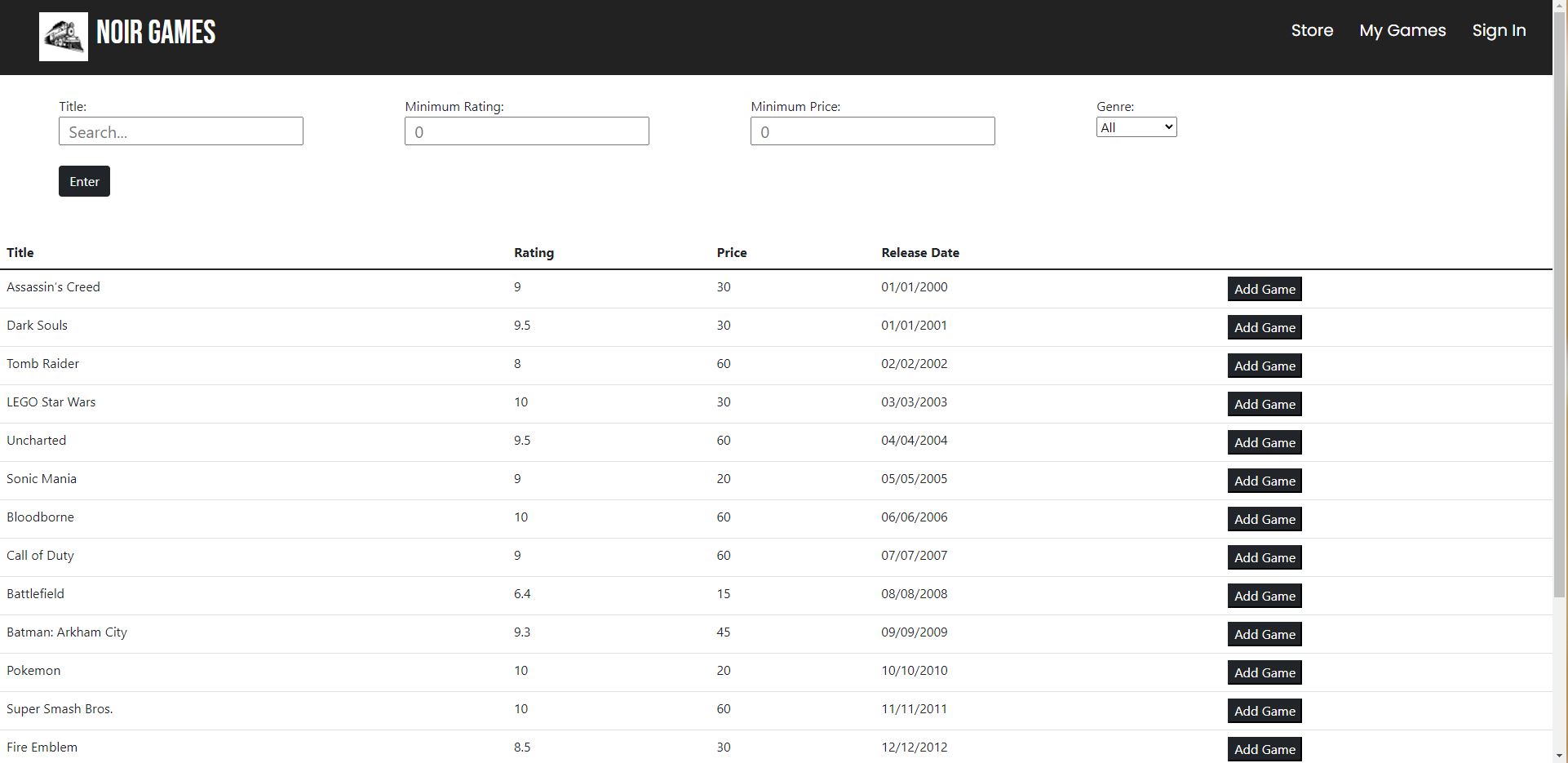1568x763 pixels.
Task: Click the Title column header
Action: point(20,253)
